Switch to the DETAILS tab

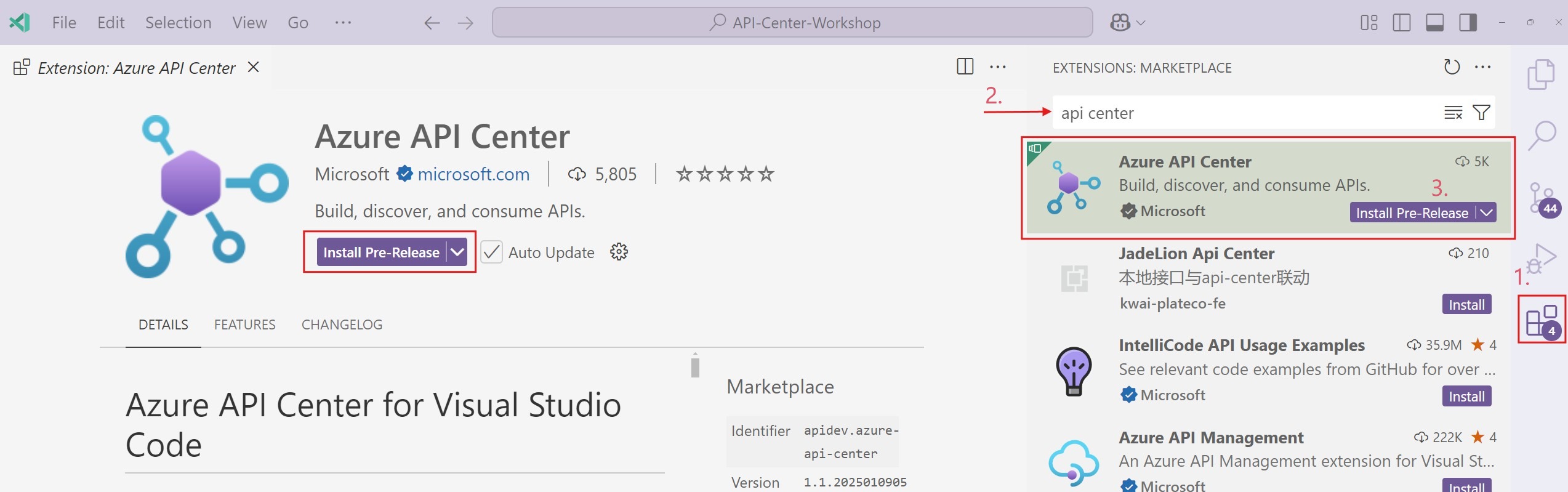click(x=163, y=325)
